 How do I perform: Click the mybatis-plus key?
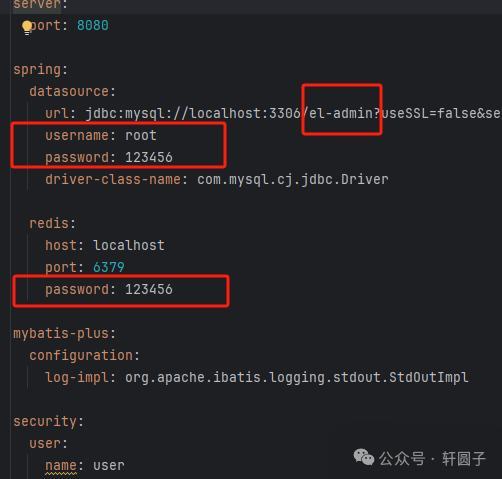tap(61, 334)
